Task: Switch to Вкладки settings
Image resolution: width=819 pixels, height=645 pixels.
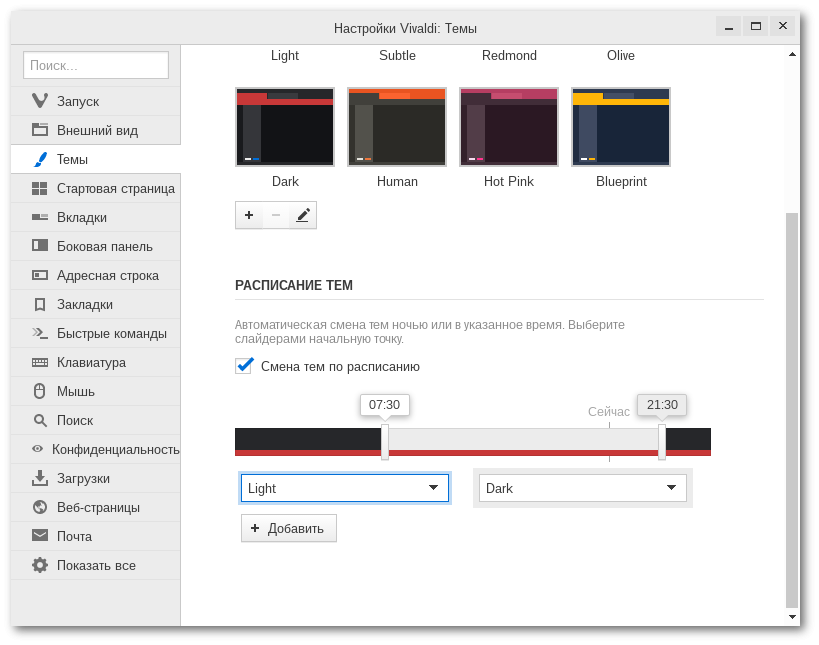Action: 96,217
